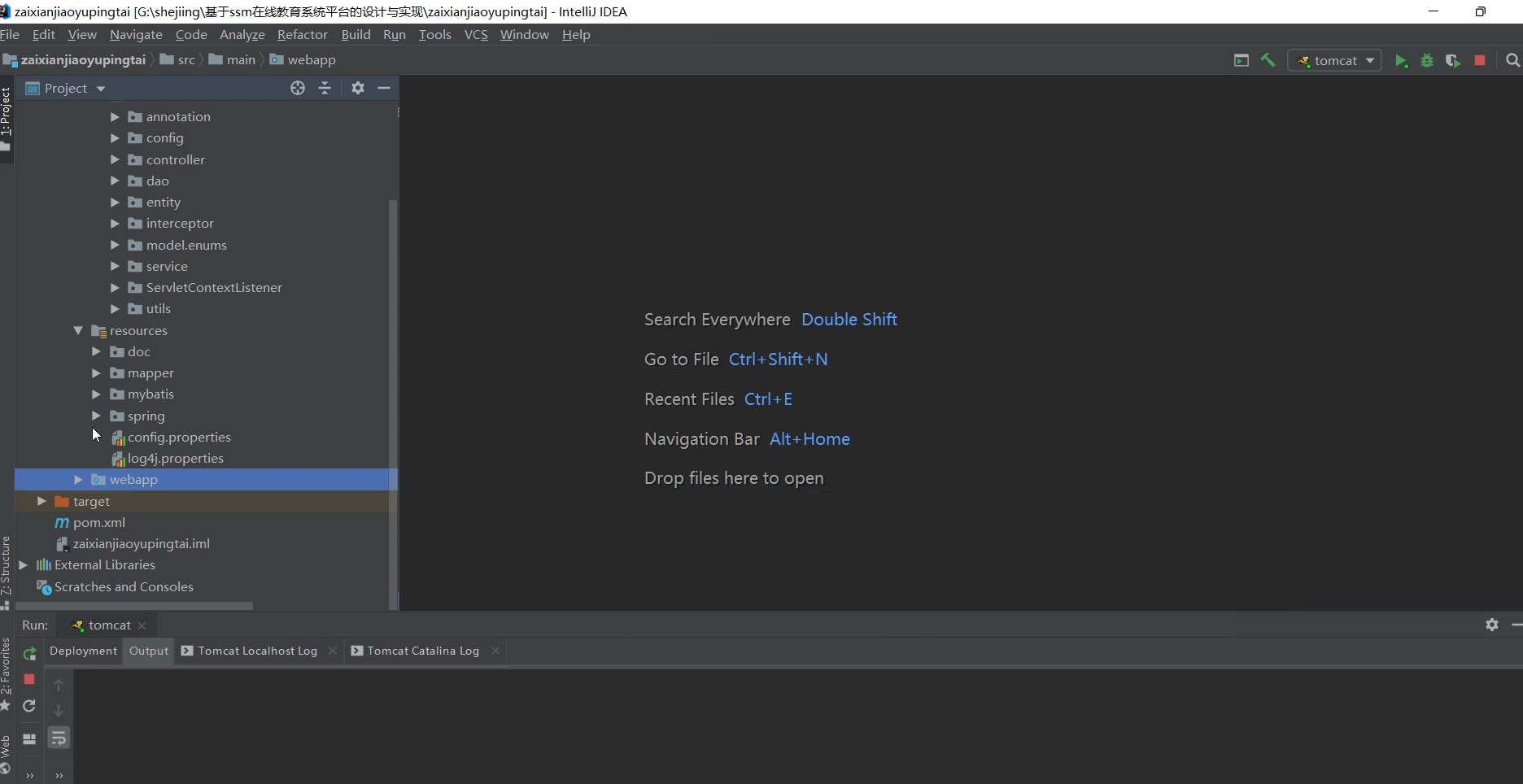The image size is (1523, 784).
Task: Click the Build Project hammer icon
Action: click(1268, 60)
